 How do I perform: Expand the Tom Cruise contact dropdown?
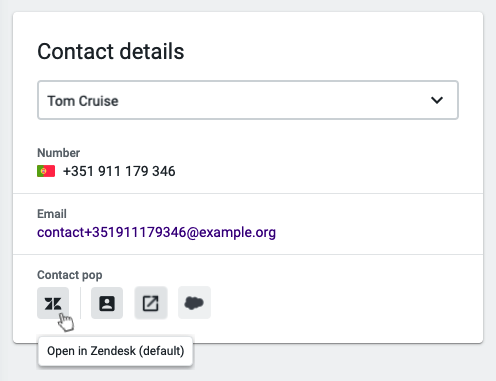248,100
